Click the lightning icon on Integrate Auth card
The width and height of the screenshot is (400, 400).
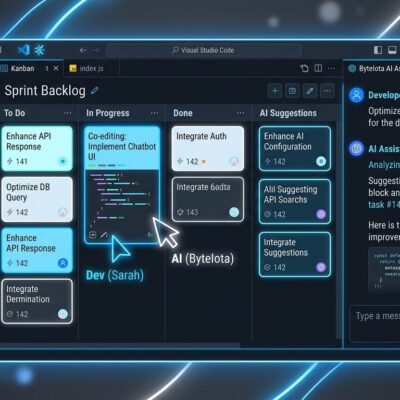pyautogui.click(x=180, y=162)
